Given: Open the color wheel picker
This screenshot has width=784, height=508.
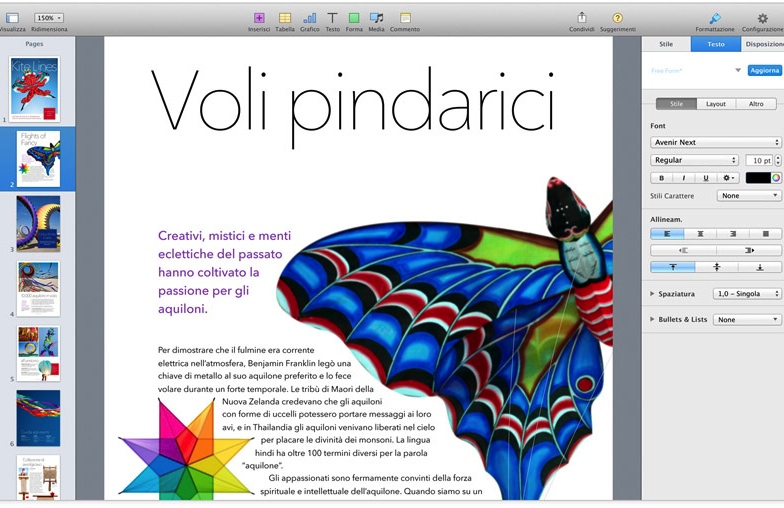Looking at the screenshot, I should (776, 178).
